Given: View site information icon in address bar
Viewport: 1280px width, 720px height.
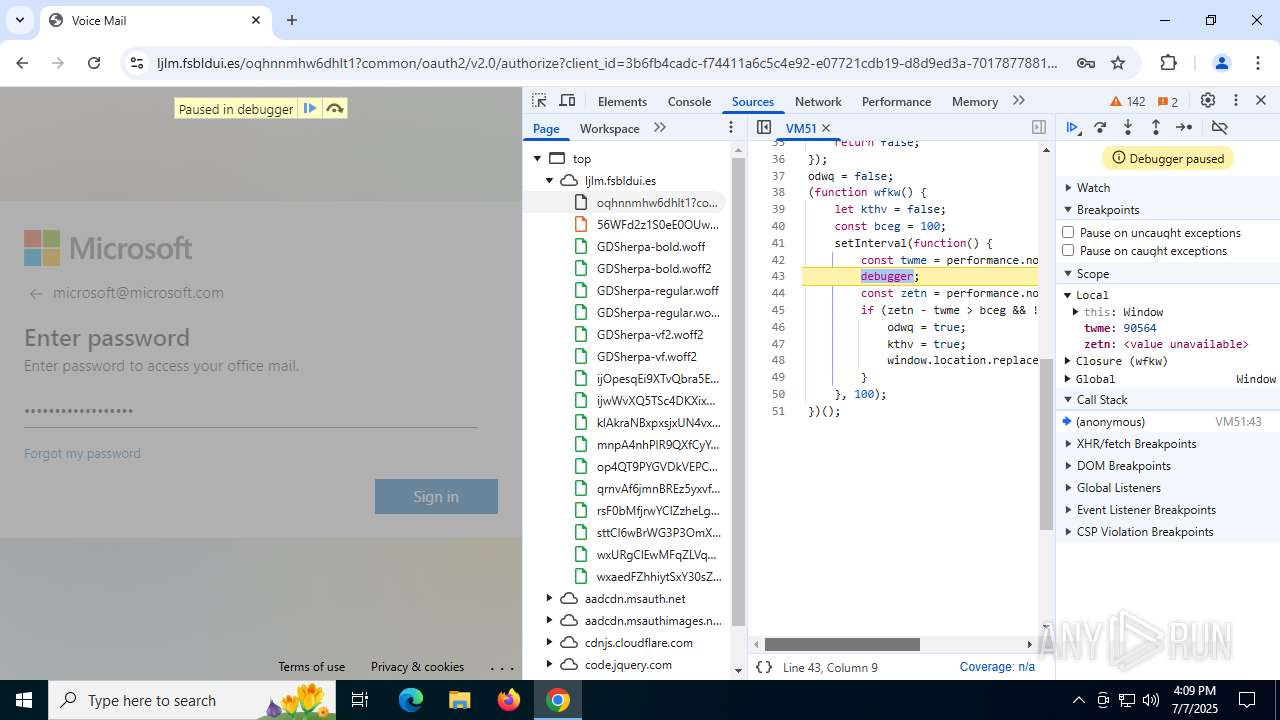Looking at the screenshot, I should [138, 63].
